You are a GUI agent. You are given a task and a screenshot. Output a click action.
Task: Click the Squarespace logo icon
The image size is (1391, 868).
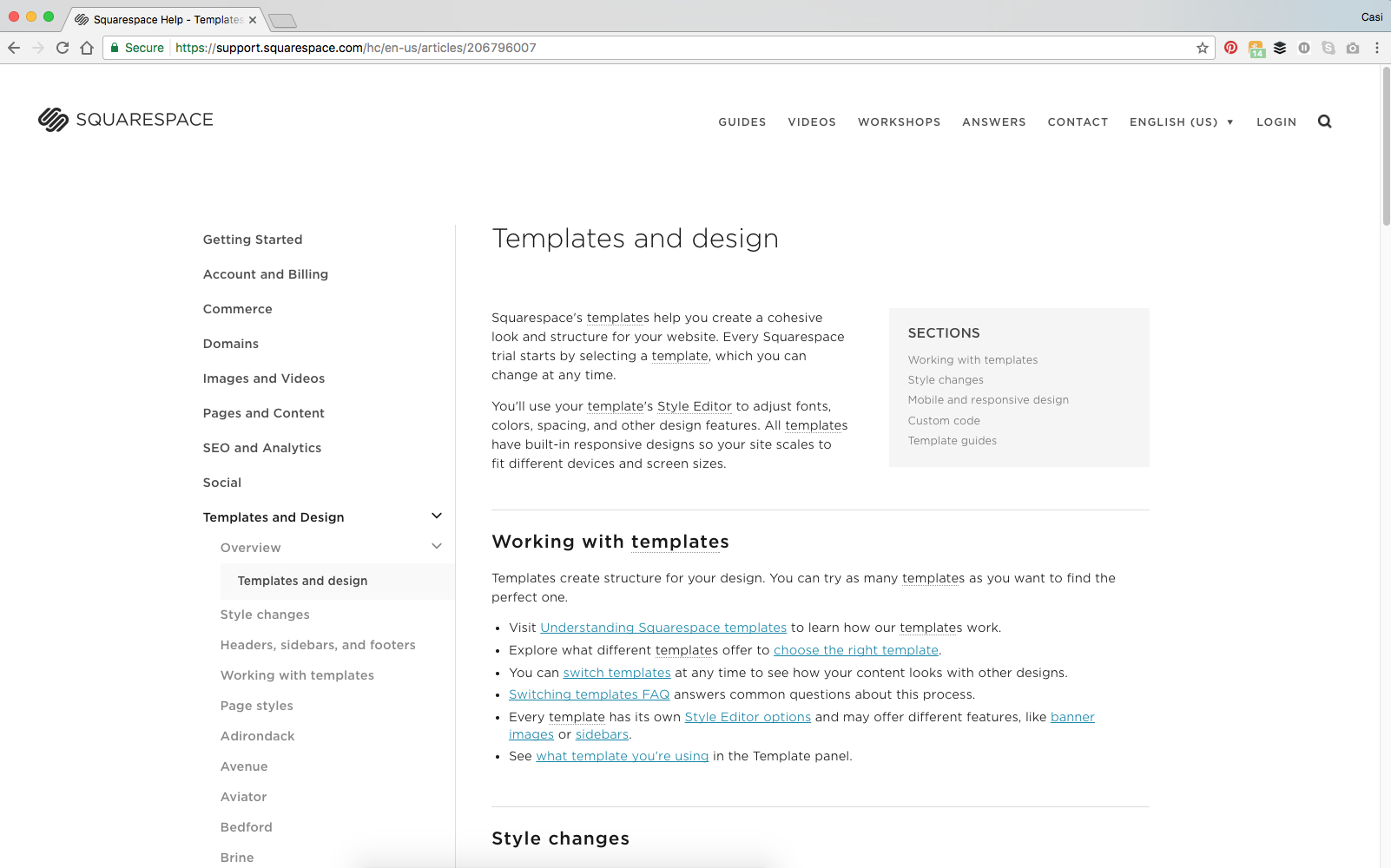(53, 120)
